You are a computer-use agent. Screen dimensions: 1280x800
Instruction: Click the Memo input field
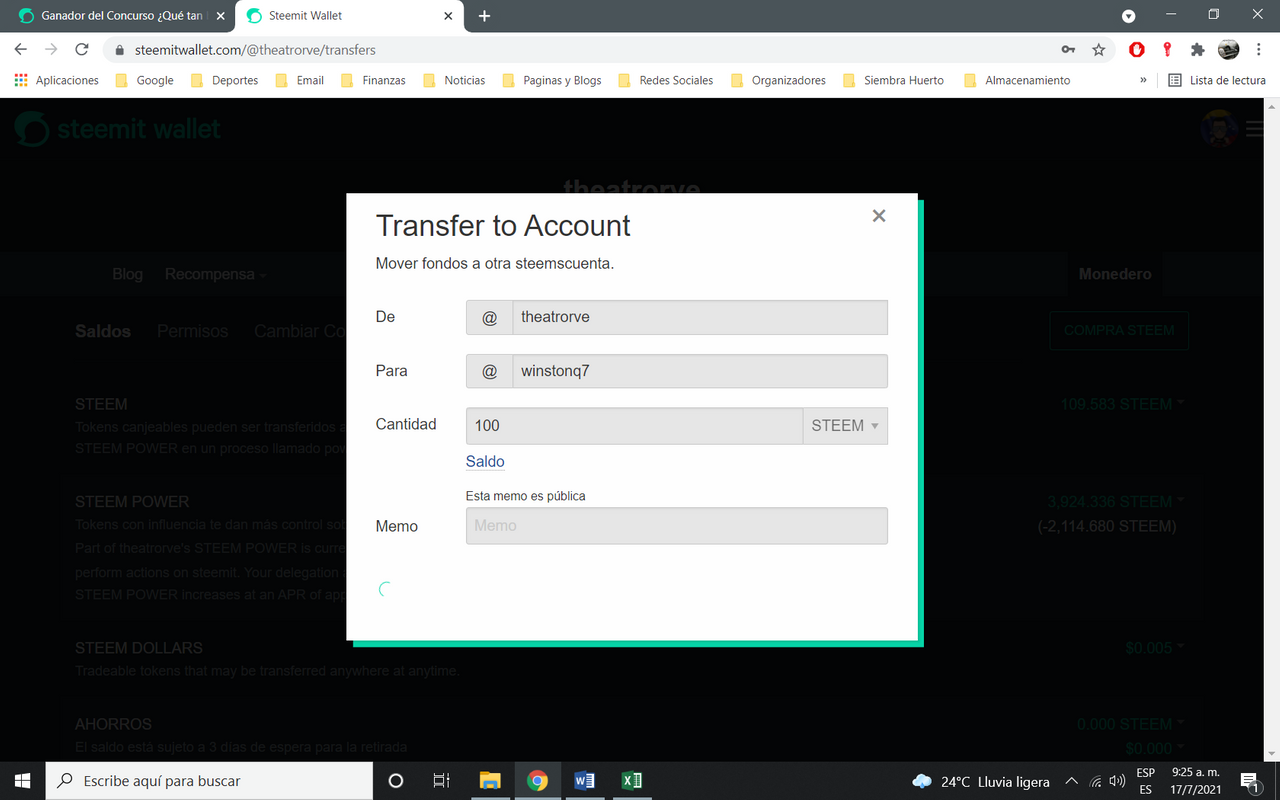pos(677,526)
